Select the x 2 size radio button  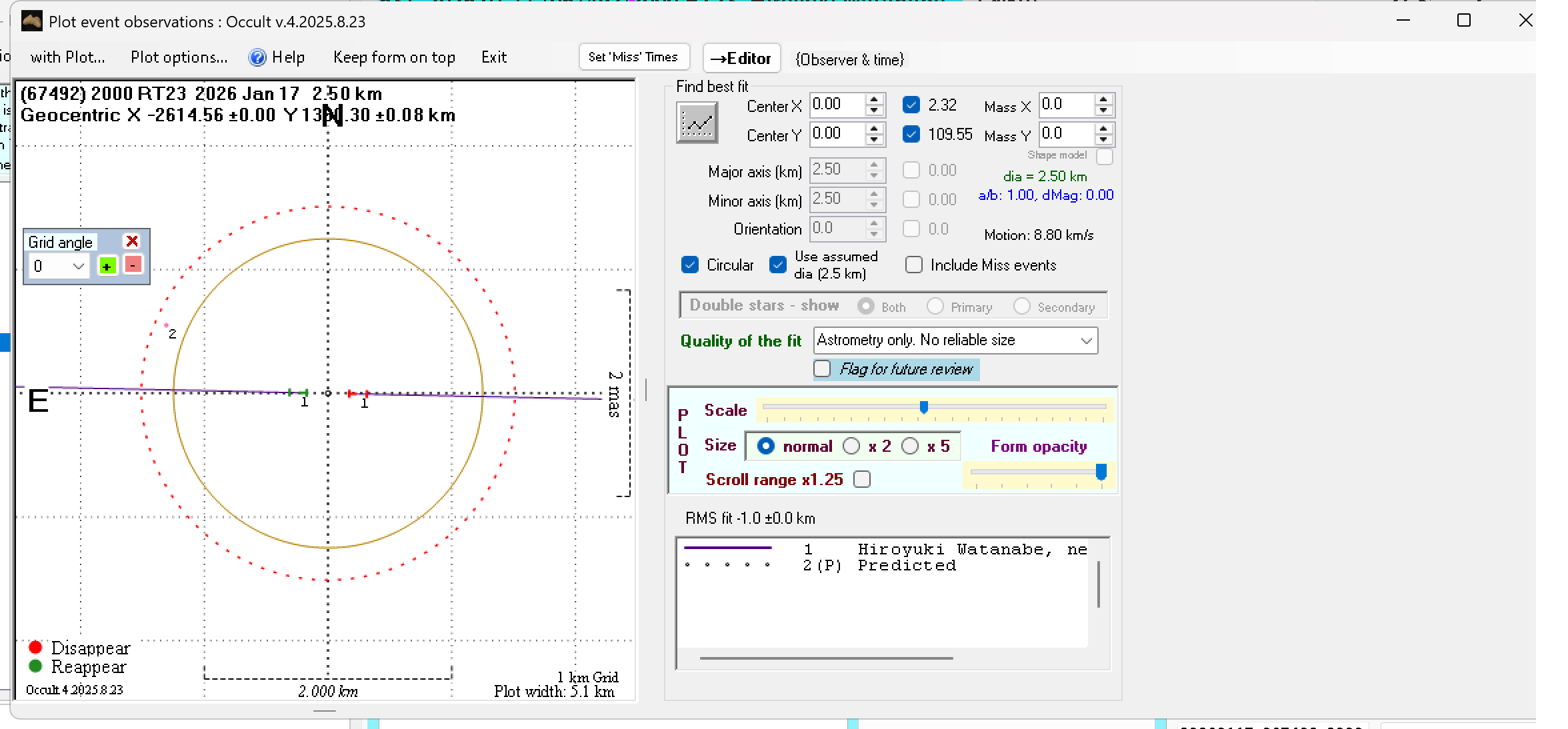coord(851,446)
